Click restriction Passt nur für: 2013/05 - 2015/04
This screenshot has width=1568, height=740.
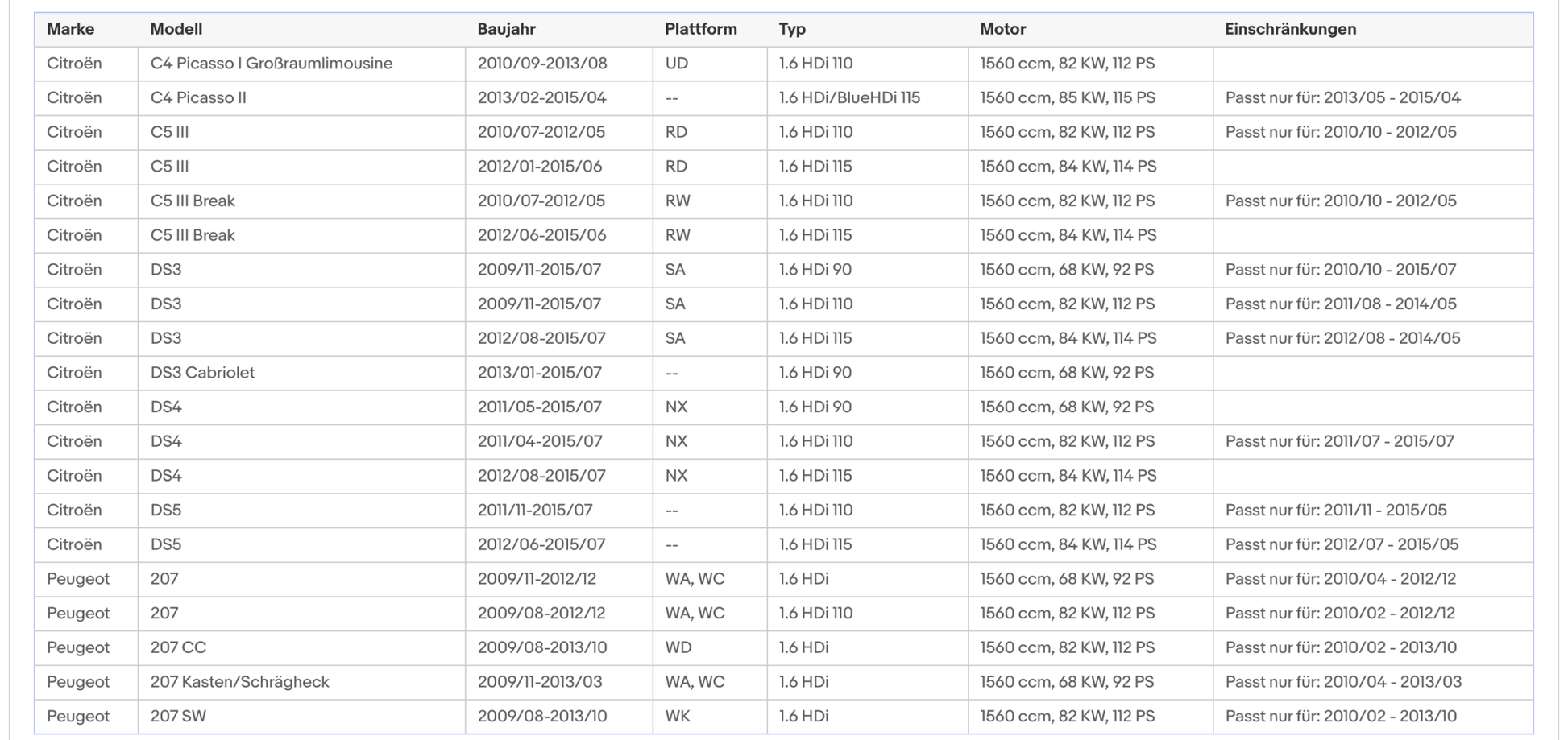point(1342,98)
